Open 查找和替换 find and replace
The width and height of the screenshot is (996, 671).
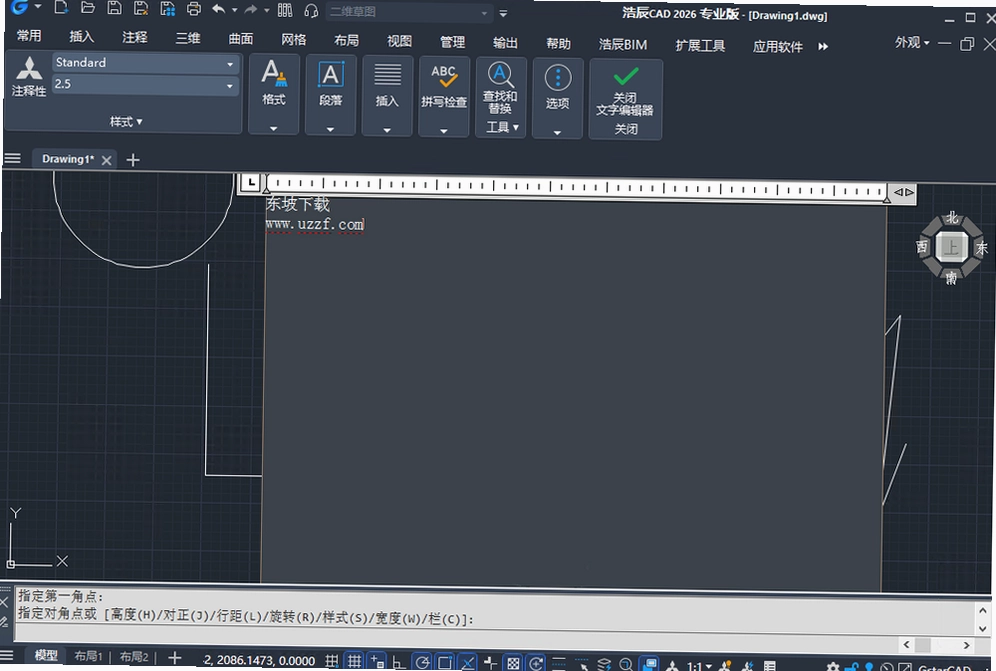500,88
